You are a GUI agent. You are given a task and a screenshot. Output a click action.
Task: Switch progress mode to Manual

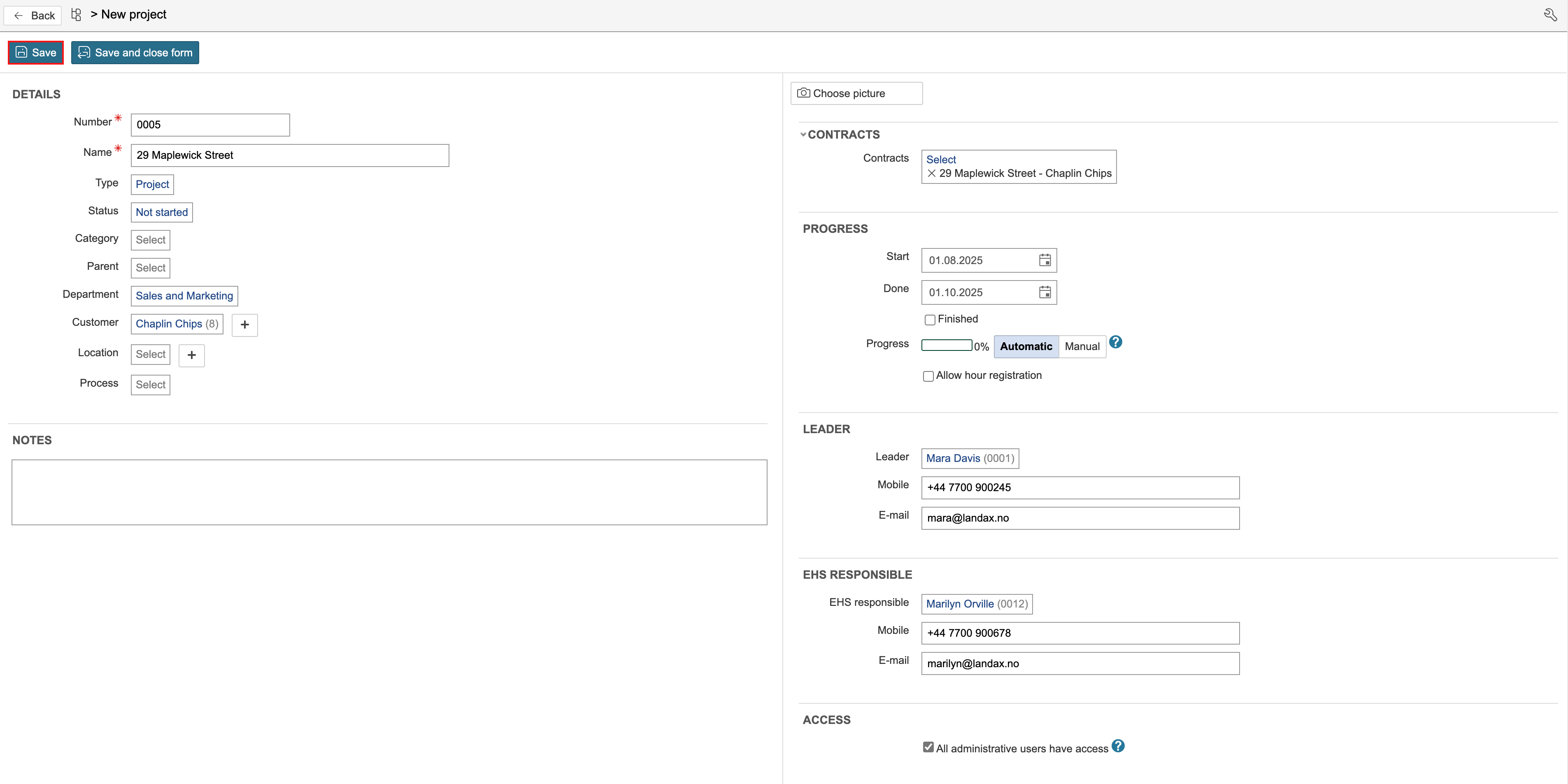coord(1082,347)
